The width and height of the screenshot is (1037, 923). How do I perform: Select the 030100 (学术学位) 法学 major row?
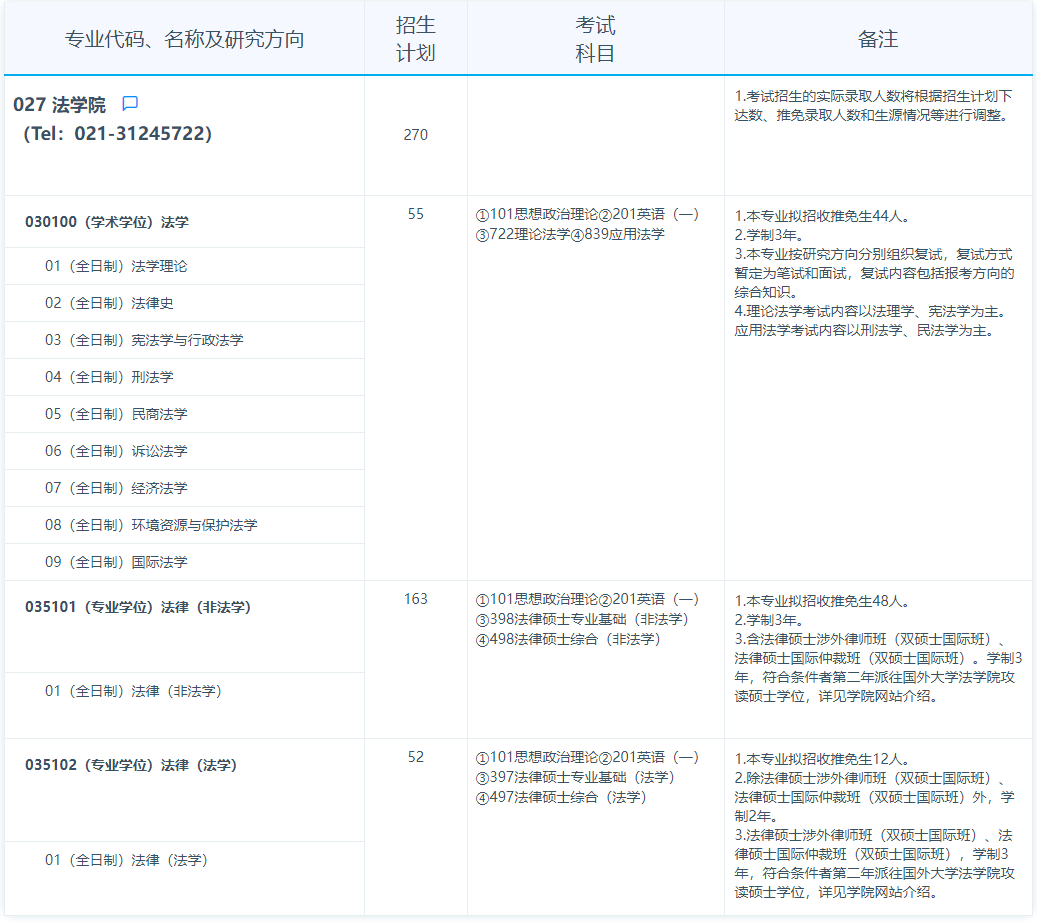(107, 222)
